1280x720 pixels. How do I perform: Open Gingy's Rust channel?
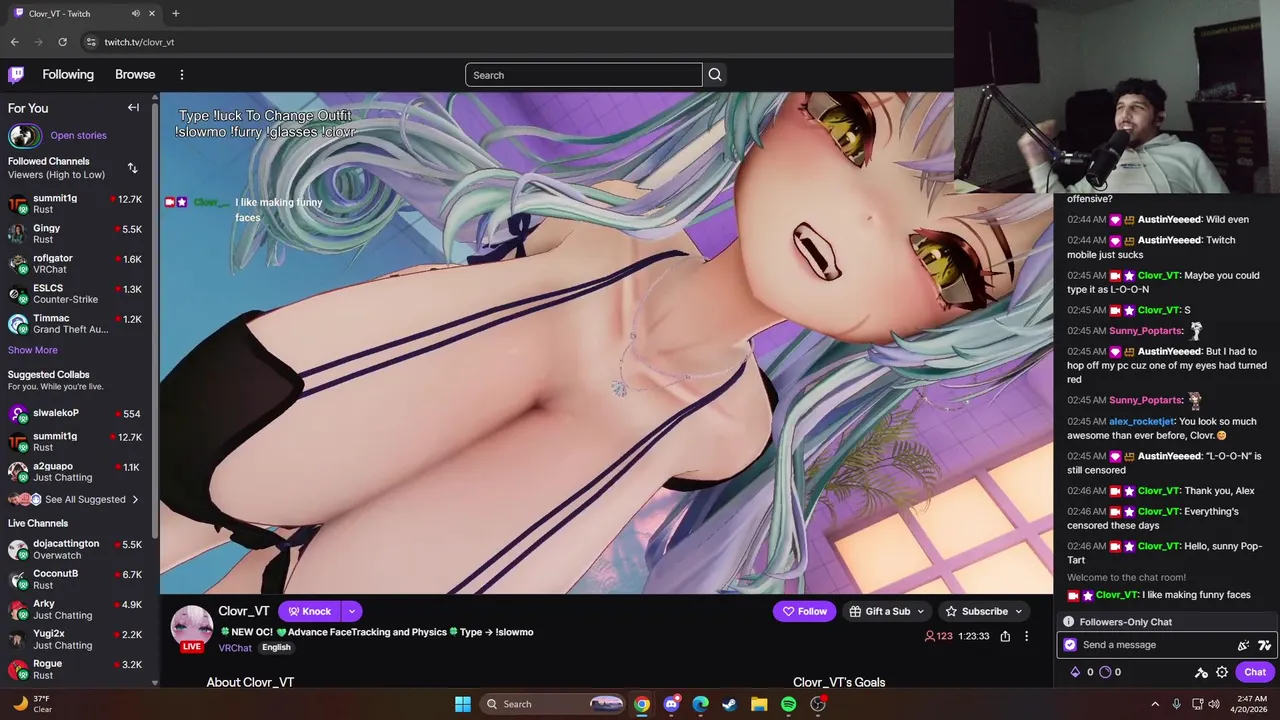75,234
